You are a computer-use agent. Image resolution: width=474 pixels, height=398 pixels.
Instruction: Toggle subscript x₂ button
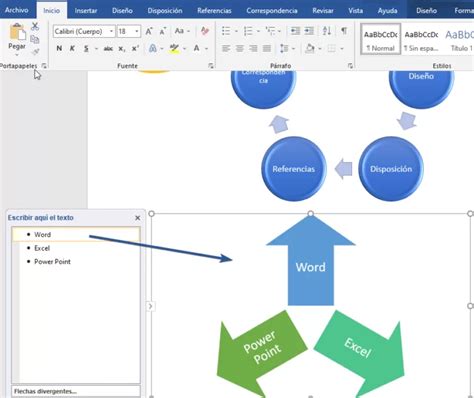coord(122,49)
